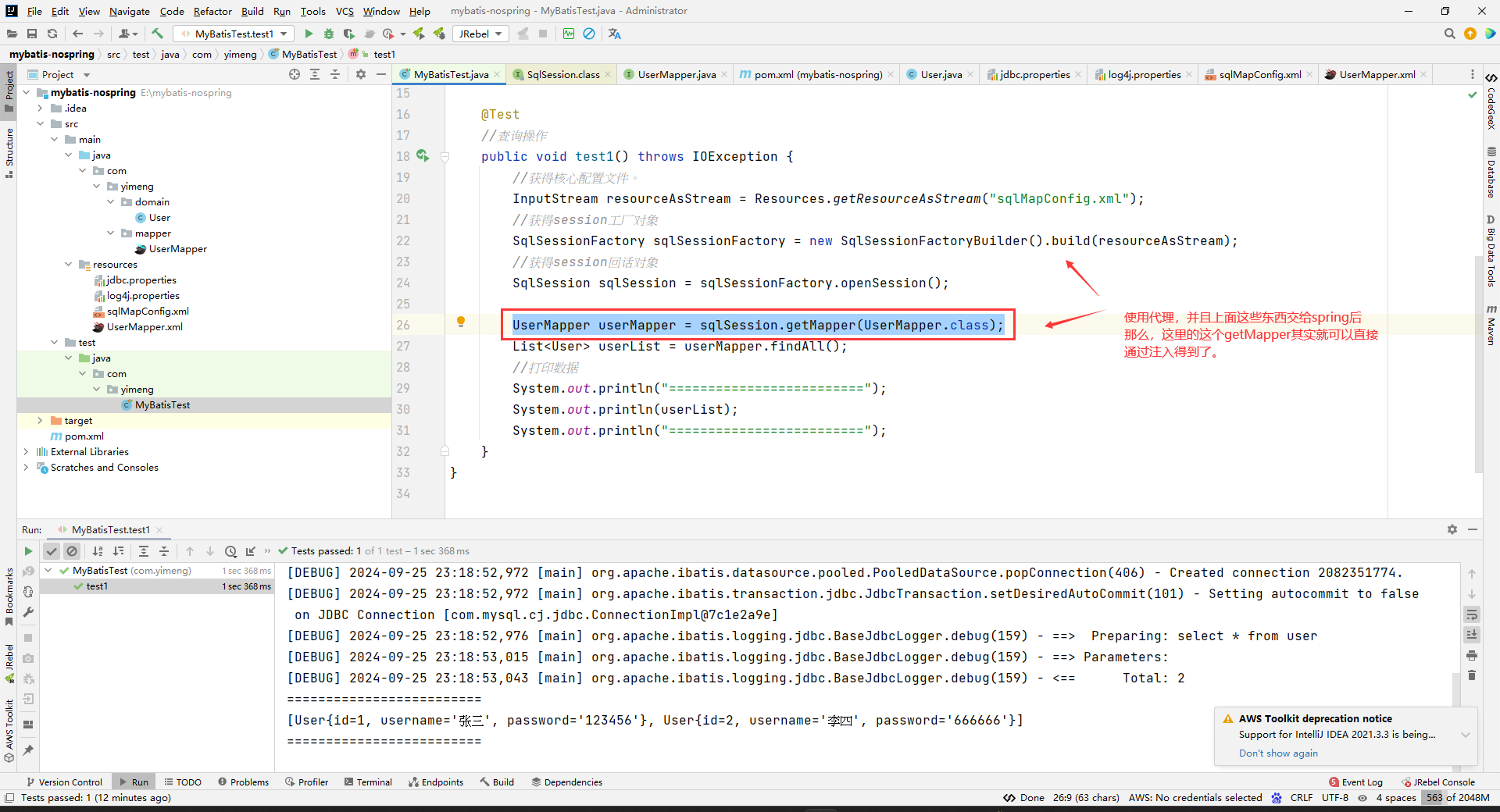This screenshot has height=812, width=1500.
Task: Open the Terminal tool window button
Action: pos(368,782)
